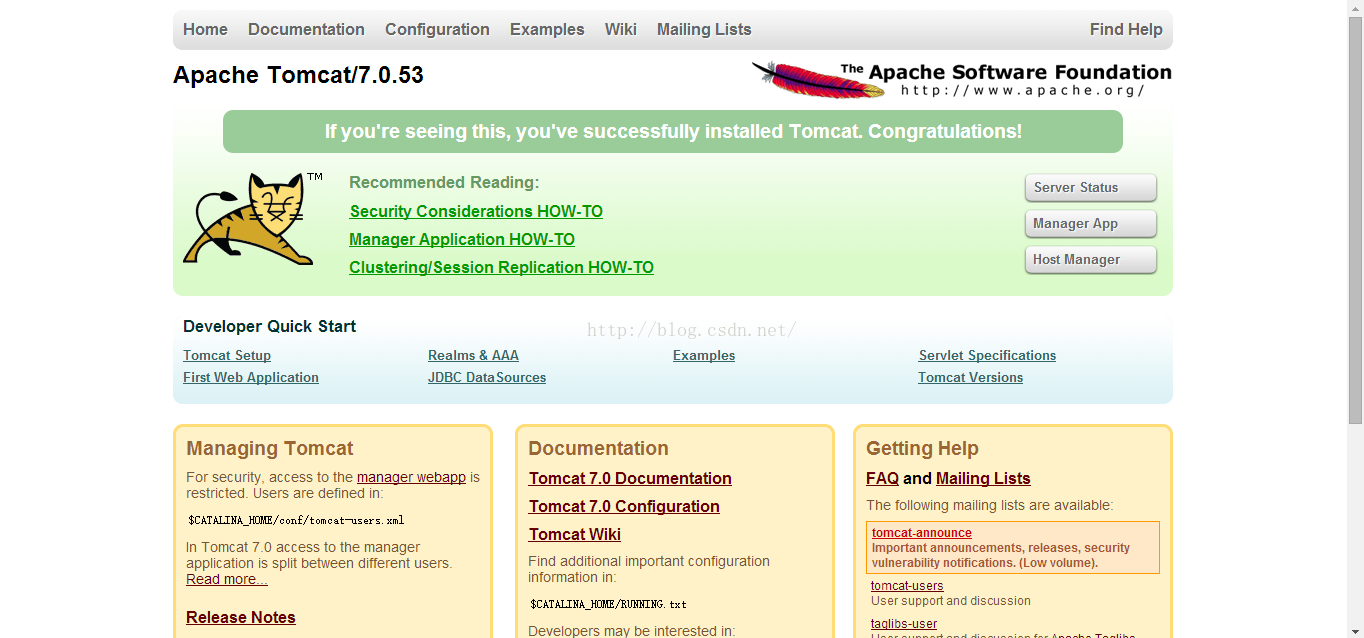The width and height of the screenshot is (1364, 638).
Task: Open Security Considerations HOW-TO link
Action: coord(476,211)
